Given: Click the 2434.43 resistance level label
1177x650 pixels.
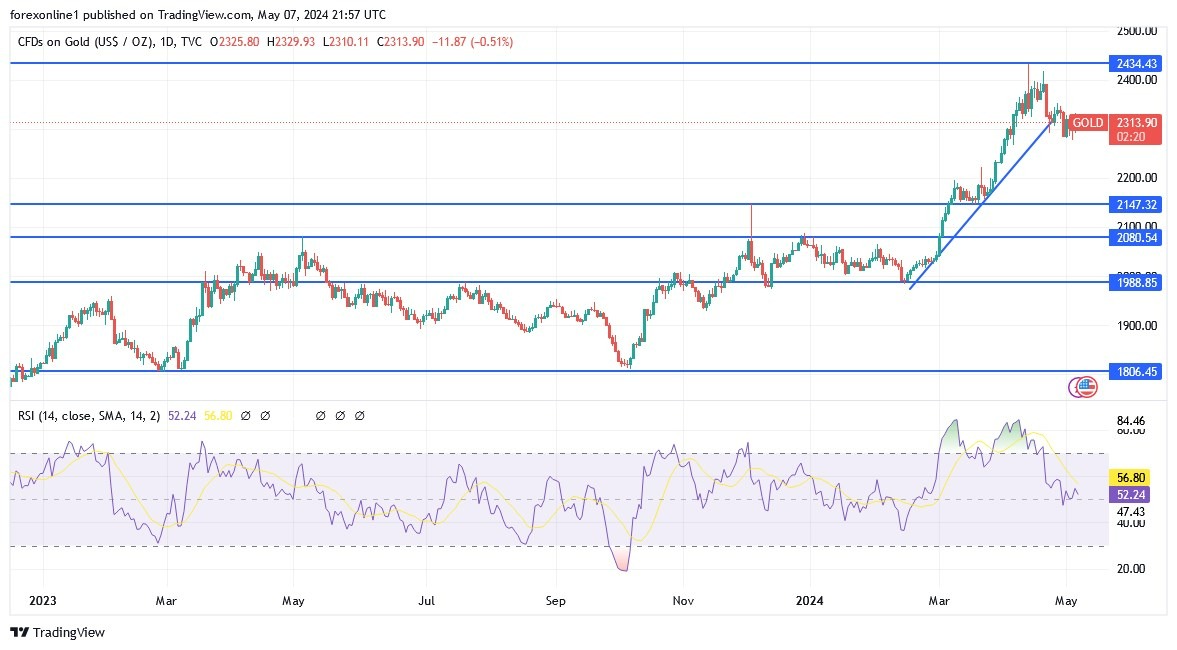Looking at the screenshot, I should click(x=1137, y=62).
